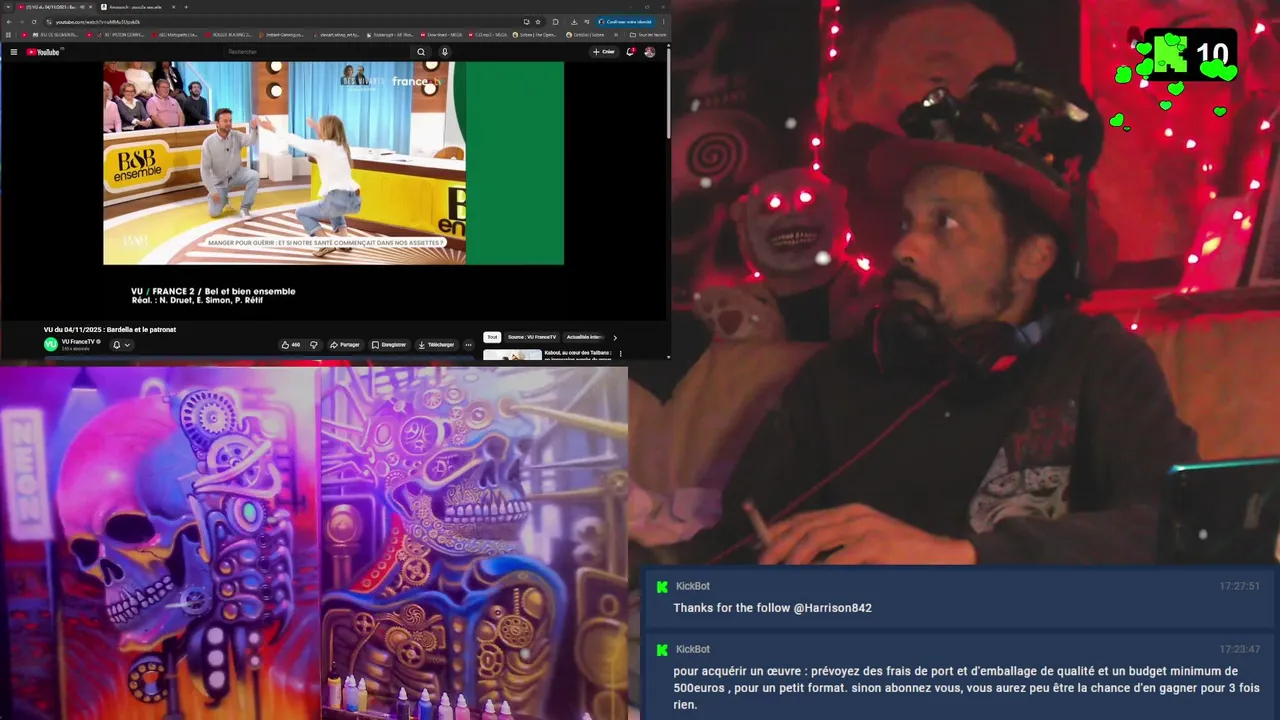Click the Kick logo beside 17:23:47 message
The image size is (1280, 720).
tap(662, 650)
